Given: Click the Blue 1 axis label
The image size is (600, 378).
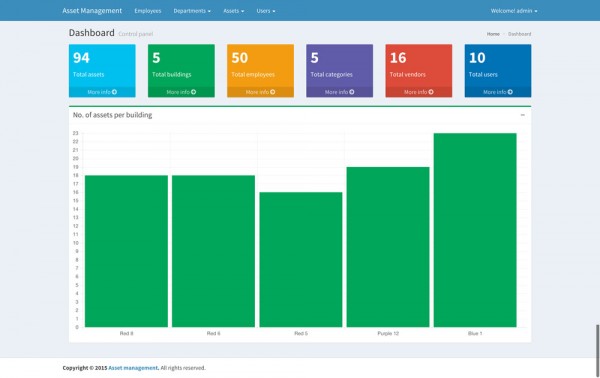Looking at the screenshot, I should [475, 334].
